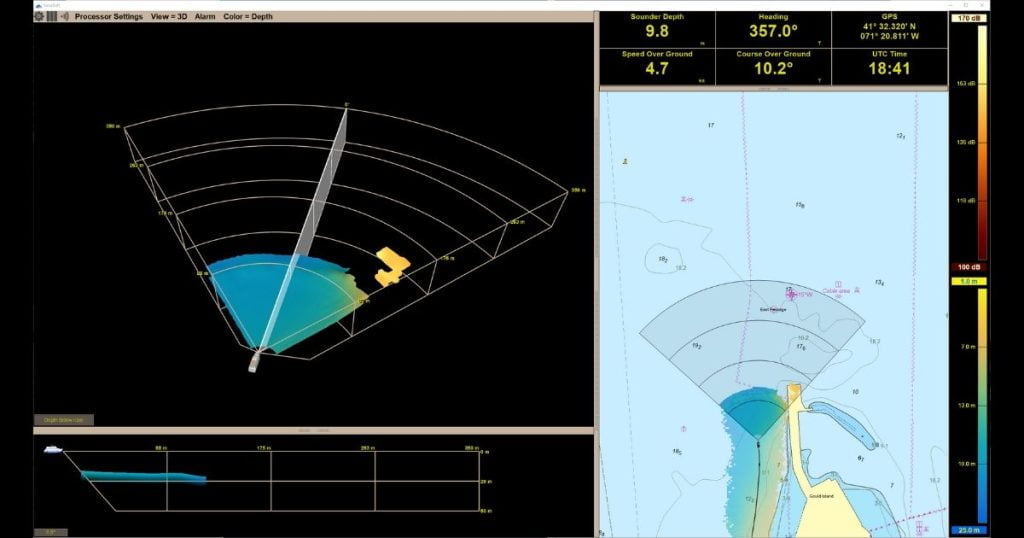Open the Processor Settings menu
The image size is (1024, 538).
click(108, 17)
